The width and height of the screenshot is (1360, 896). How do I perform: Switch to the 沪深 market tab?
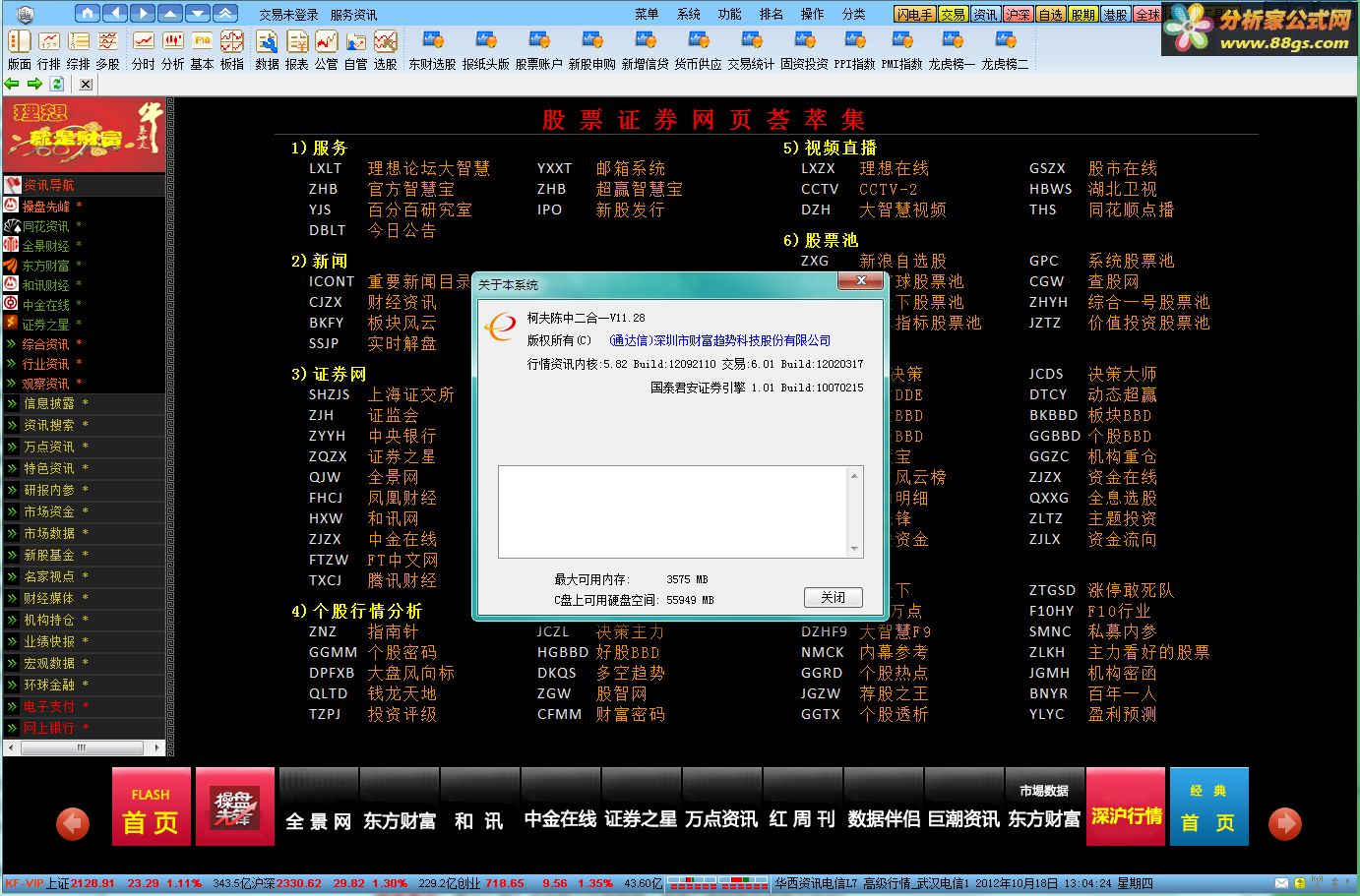click(1019, 15)
